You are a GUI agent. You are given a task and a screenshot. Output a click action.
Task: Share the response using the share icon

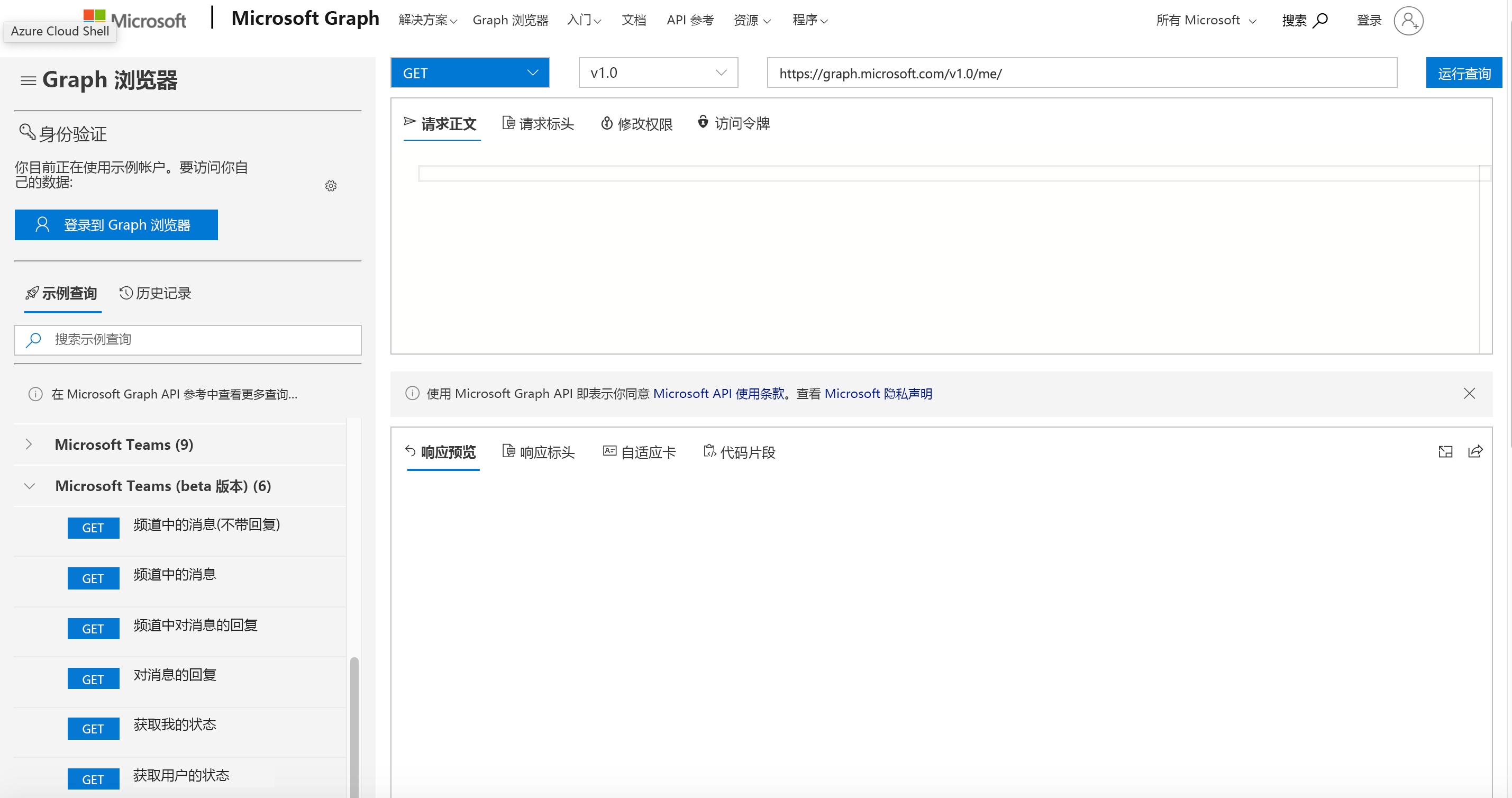coord(1475,451)
